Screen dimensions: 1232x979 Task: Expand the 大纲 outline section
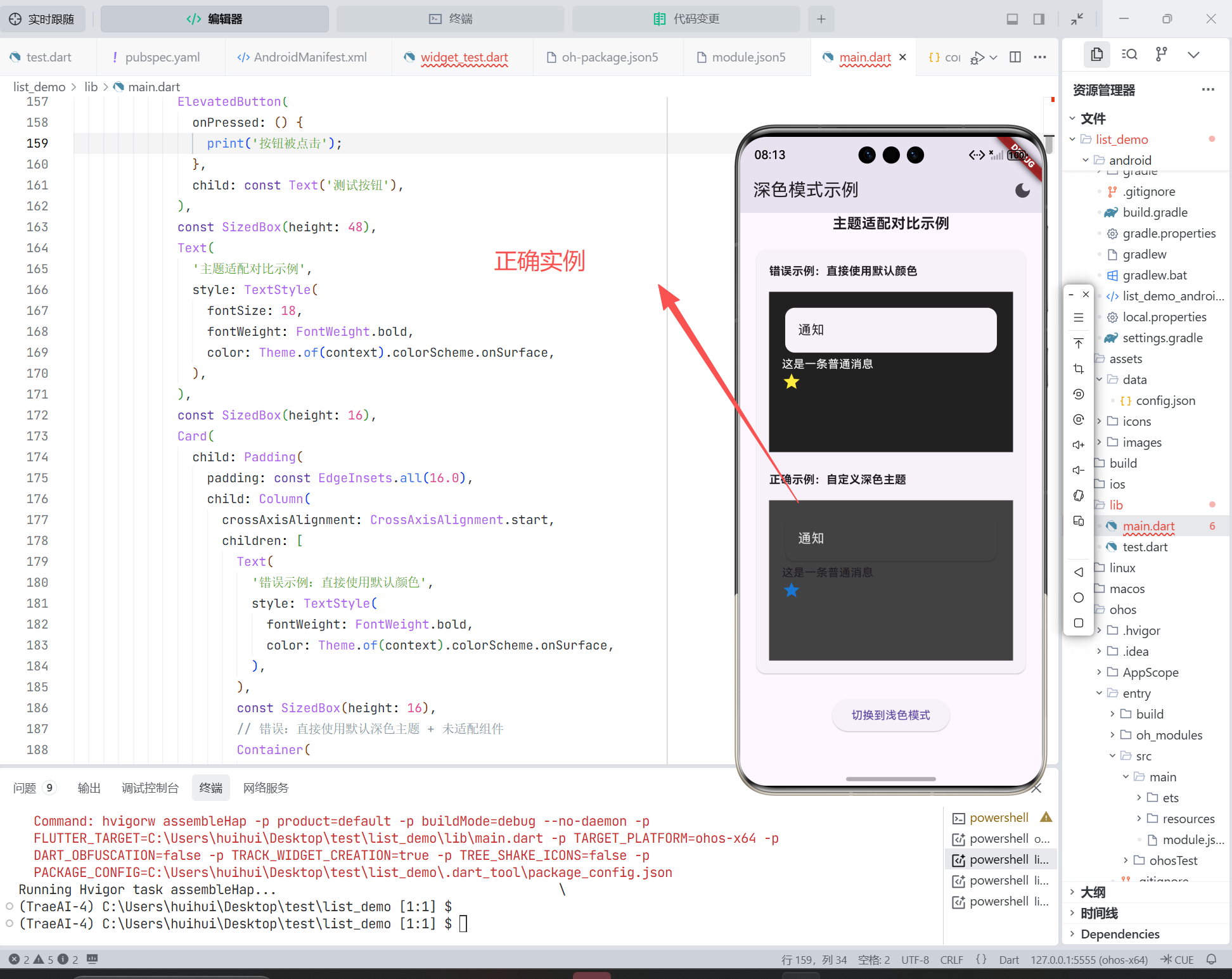pyautogui.click(x=1093, y=892)
